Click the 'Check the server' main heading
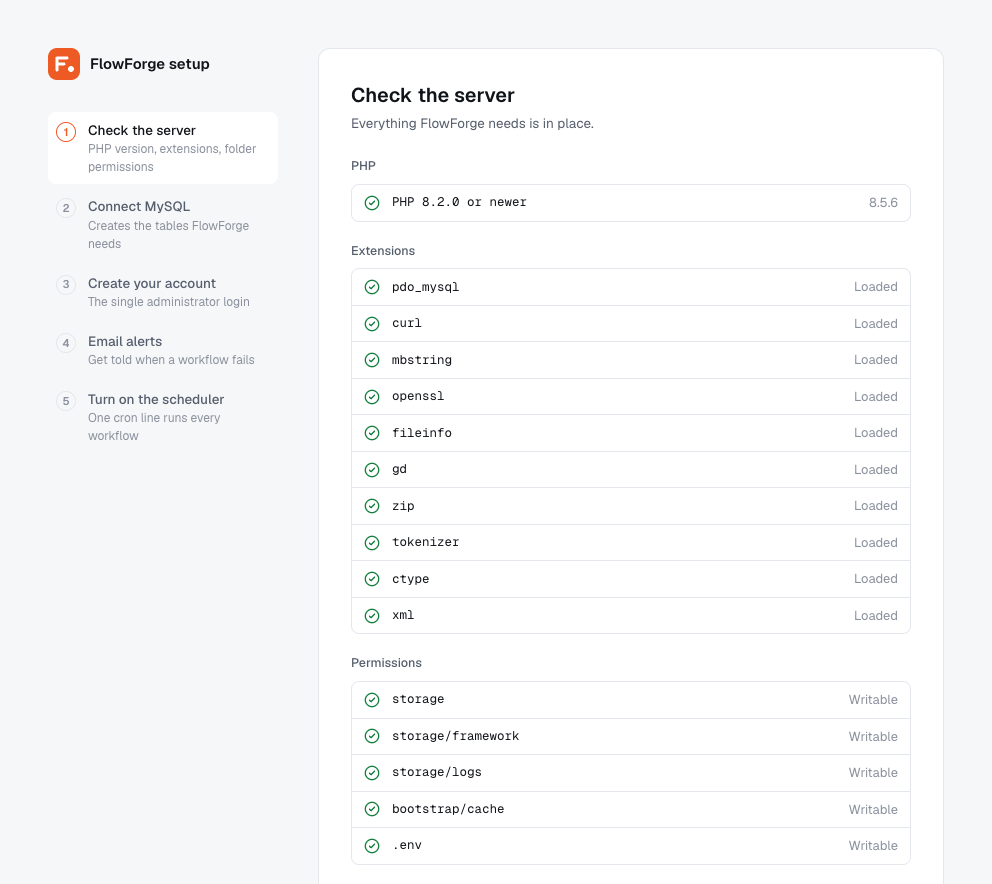Screen dimensions: 992x884 click(x=433, y=95)
